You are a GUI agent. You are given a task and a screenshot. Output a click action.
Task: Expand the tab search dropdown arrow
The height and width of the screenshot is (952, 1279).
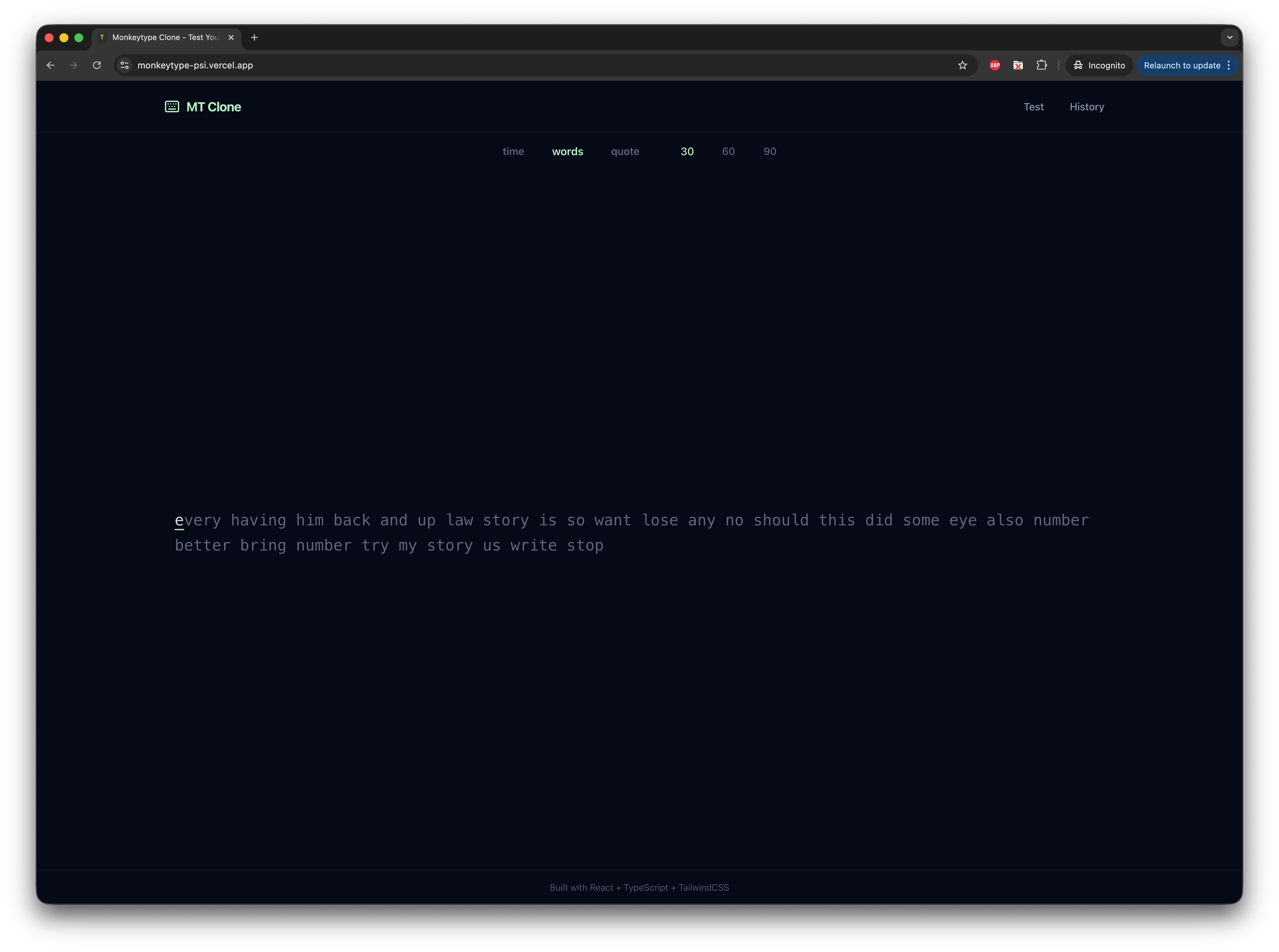(x=1229, y=37)
